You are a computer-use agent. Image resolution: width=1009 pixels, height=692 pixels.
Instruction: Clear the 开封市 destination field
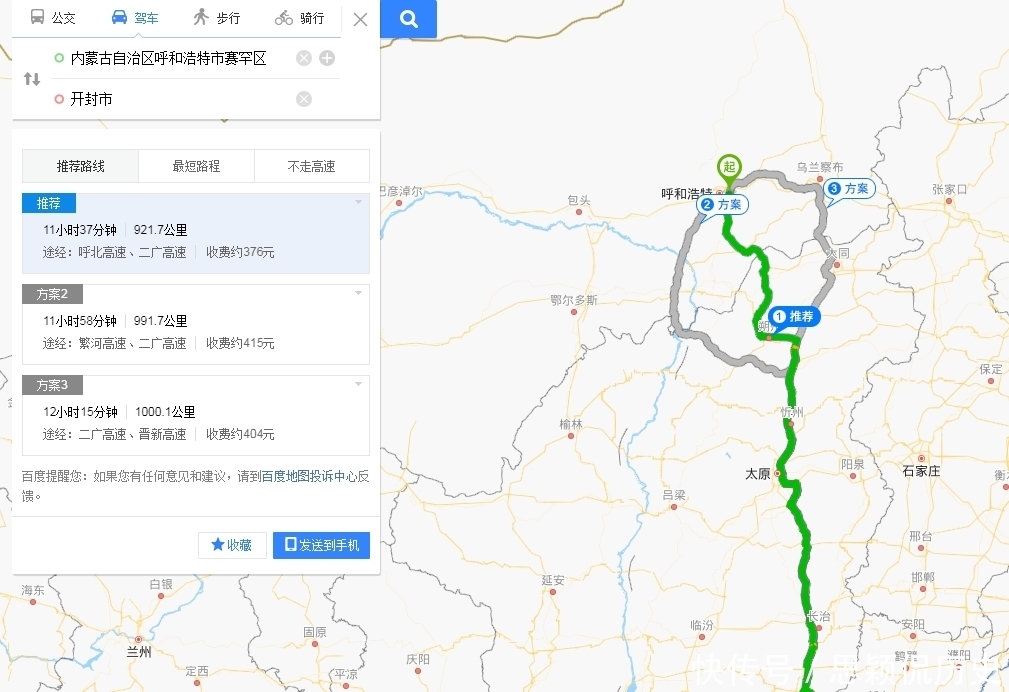point(304,99)
